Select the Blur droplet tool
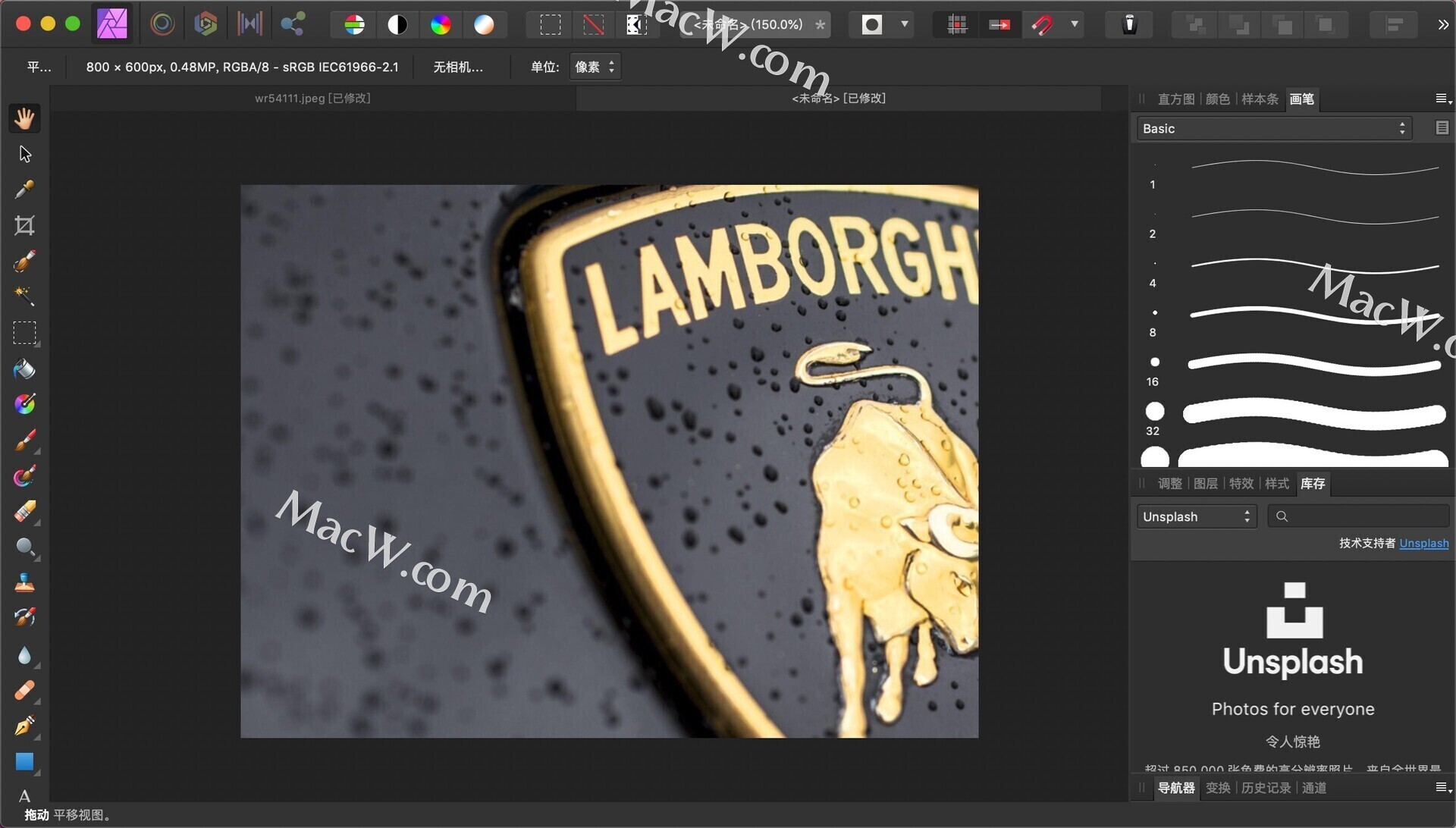 click(x=24, y=655)
